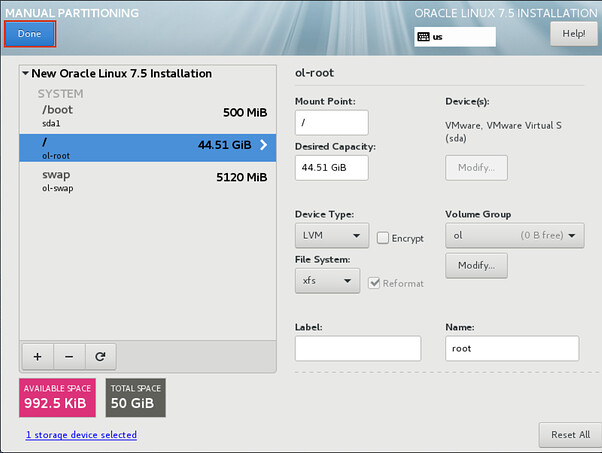Screen dimensions: 602x453
Task: Click the Label input field
Action: click(x=358, y=348)
